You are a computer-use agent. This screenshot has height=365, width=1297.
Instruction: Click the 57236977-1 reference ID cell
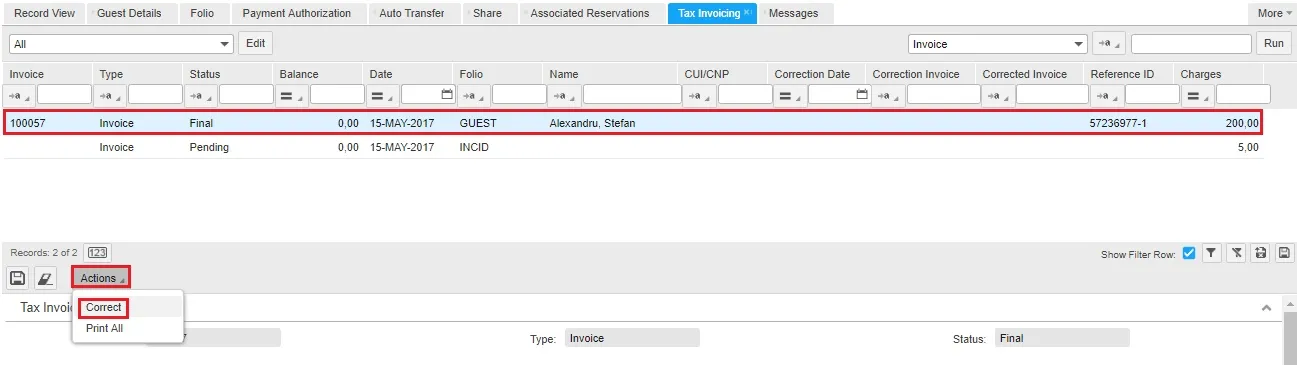[1118, 123]
